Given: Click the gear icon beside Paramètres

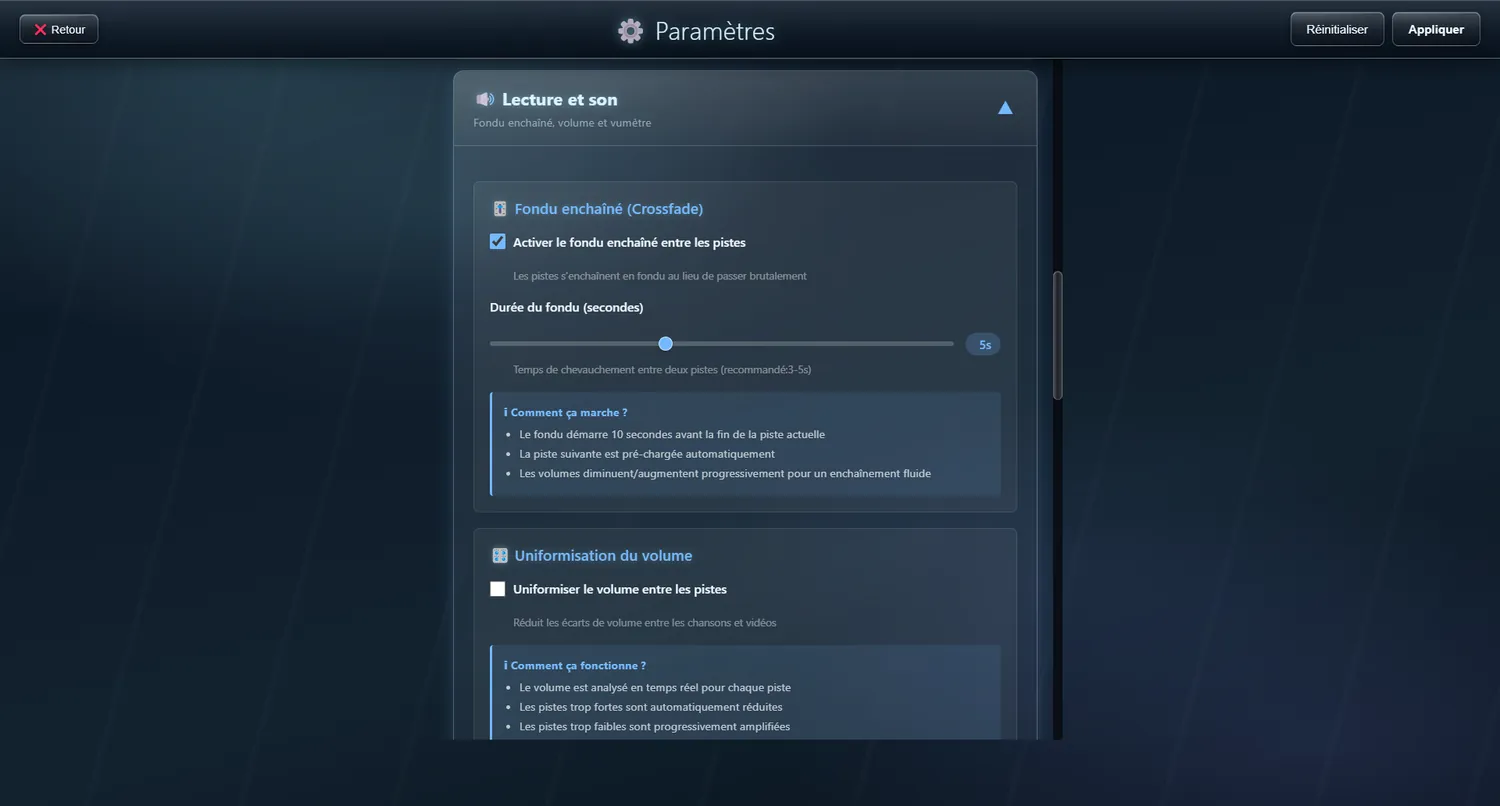Looking at the screenshot, I should 630,31.
